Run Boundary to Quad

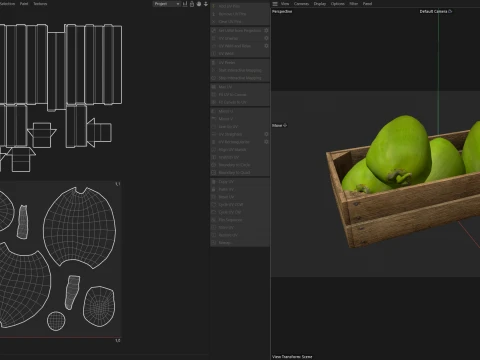coord(240,173)
